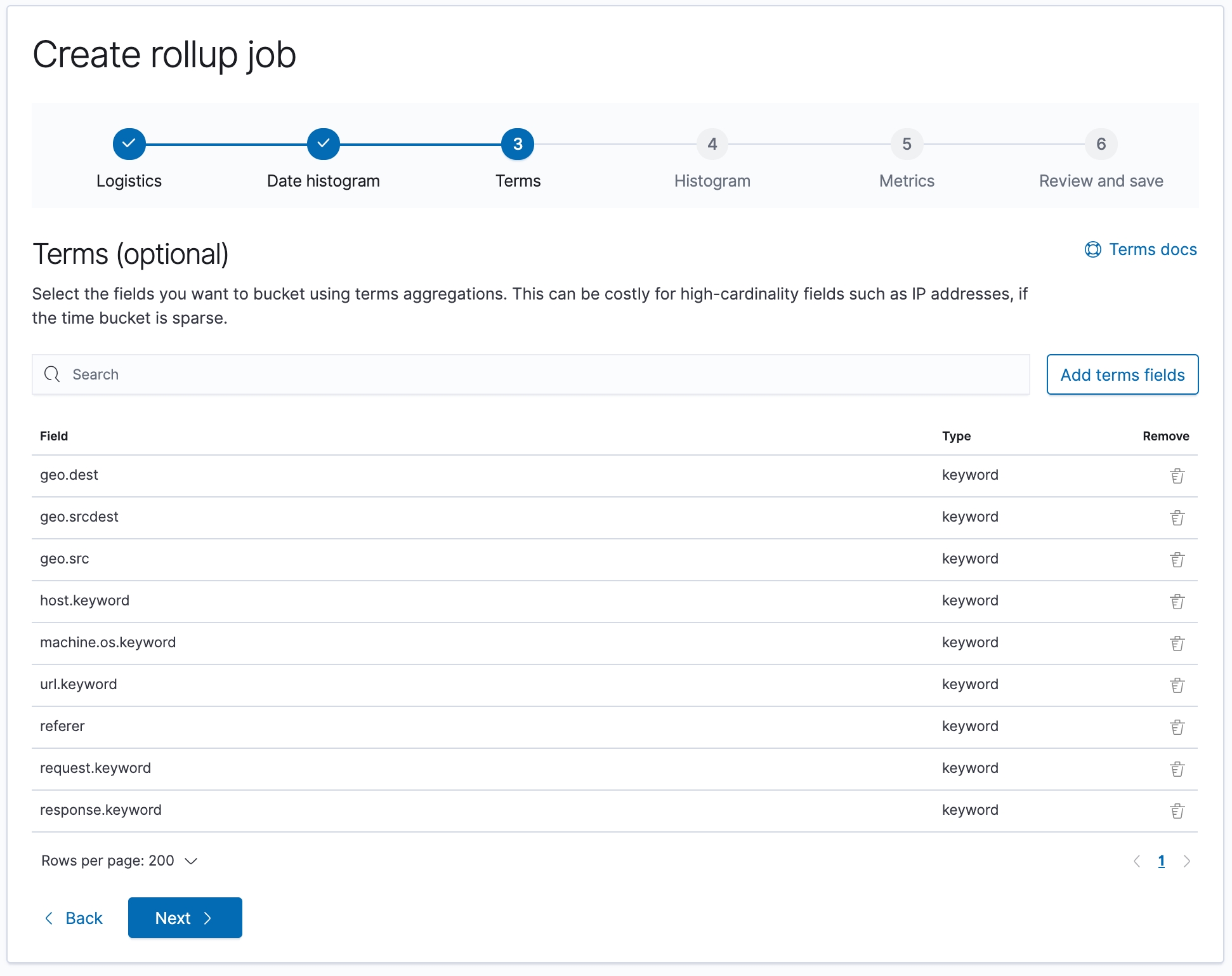Click Add terms fields button

(1122, 374)
